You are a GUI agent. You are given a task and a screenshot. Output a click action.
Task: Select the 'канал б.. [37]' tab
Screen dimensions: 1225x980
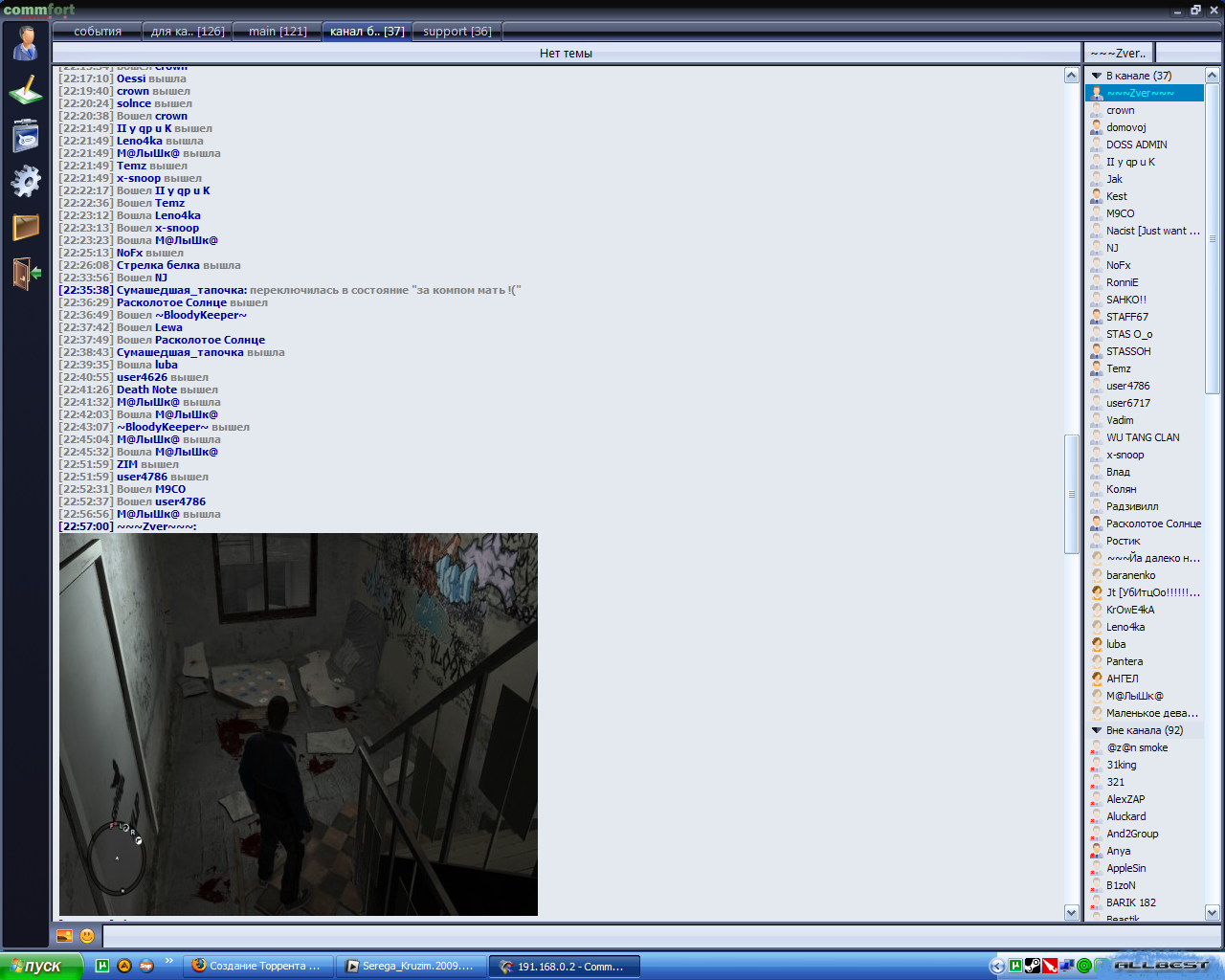tap(367, 32)
